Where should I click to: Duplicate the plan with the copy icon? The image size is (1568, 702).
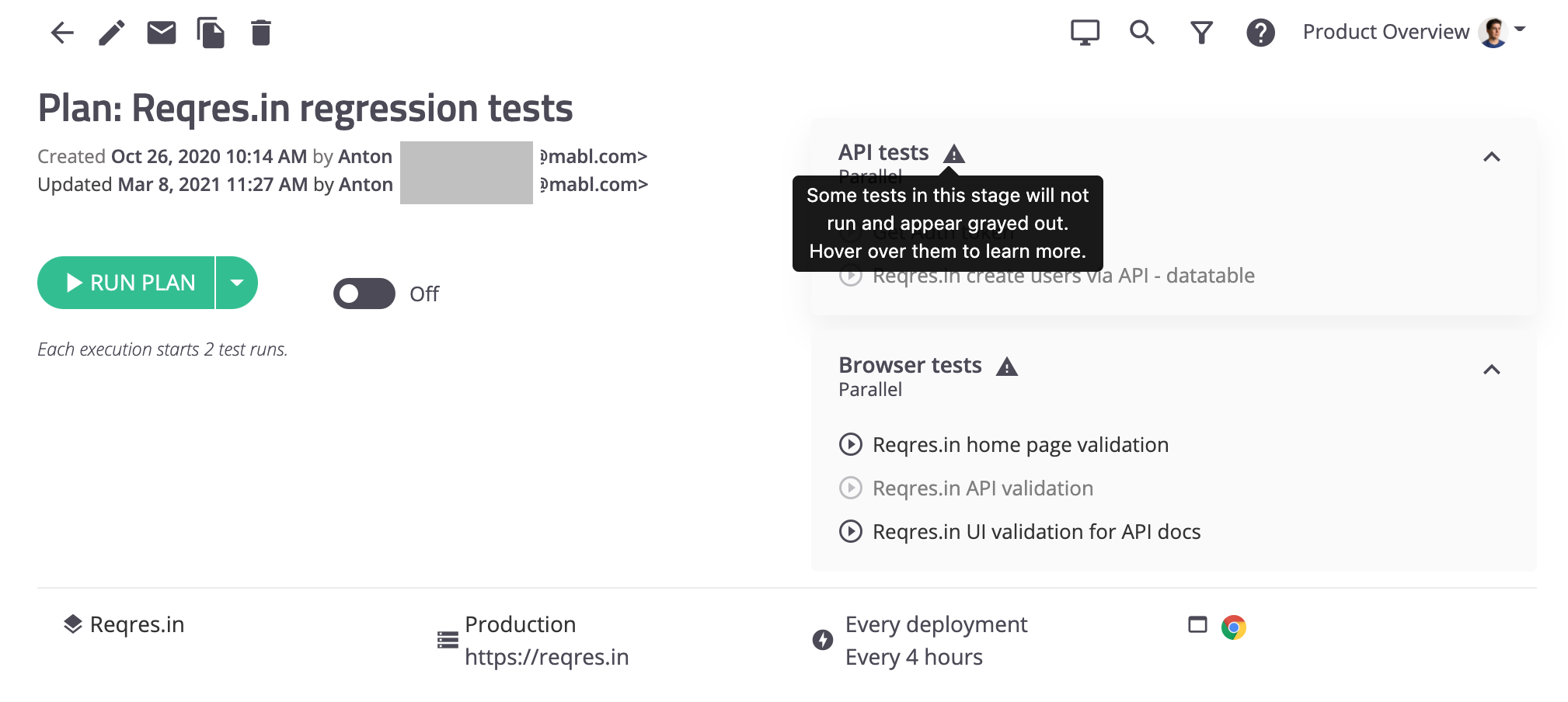(211, 33)
